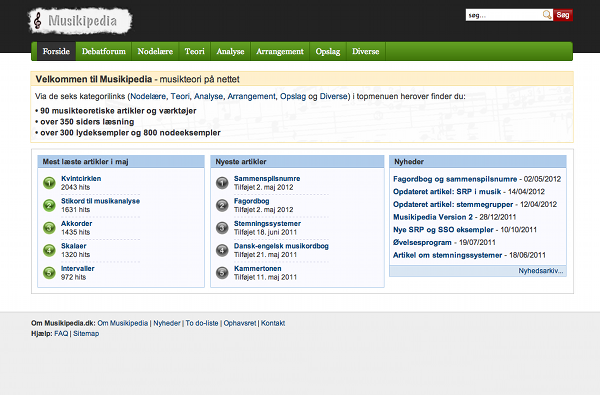This screenshot has width=600, height=395.
Task: Open the Akkorder article
Action: [77, 224]
